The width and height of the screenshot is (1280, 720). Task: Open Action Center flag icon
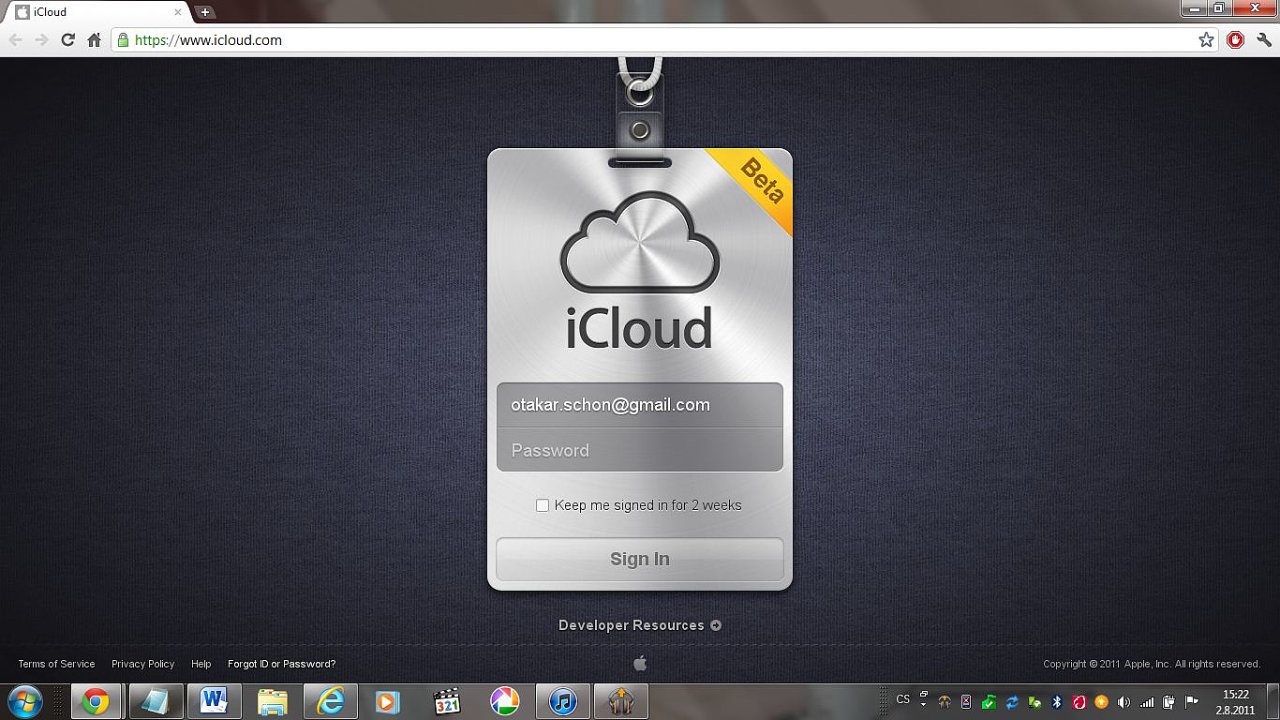[1191, 701]
